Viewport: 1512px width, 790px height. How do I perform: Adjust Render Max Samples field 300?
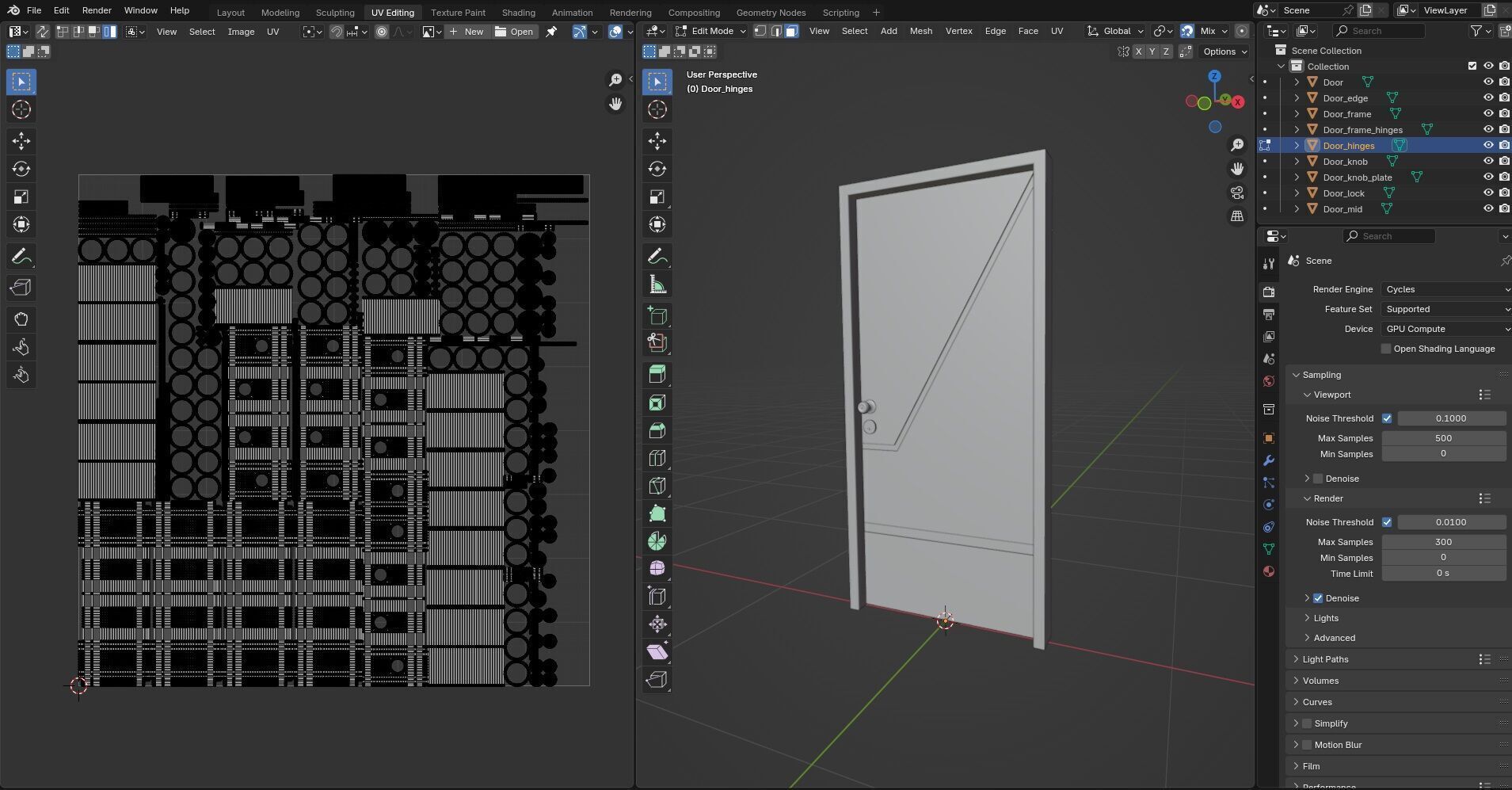click(x=1443, y=542)
